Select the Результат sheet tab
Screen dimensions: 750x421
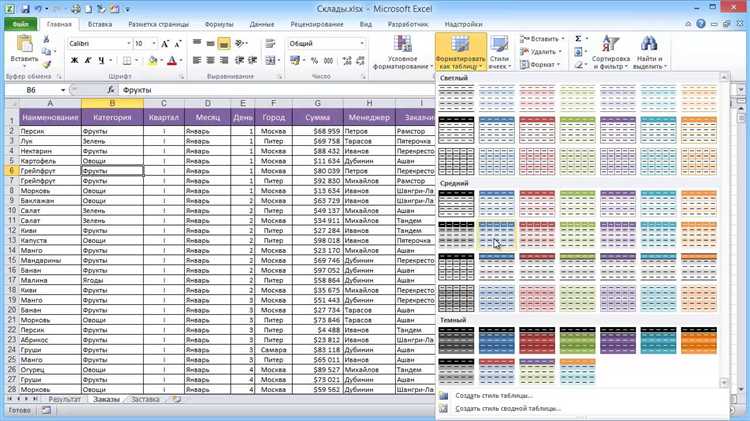[x=64, y=399]
